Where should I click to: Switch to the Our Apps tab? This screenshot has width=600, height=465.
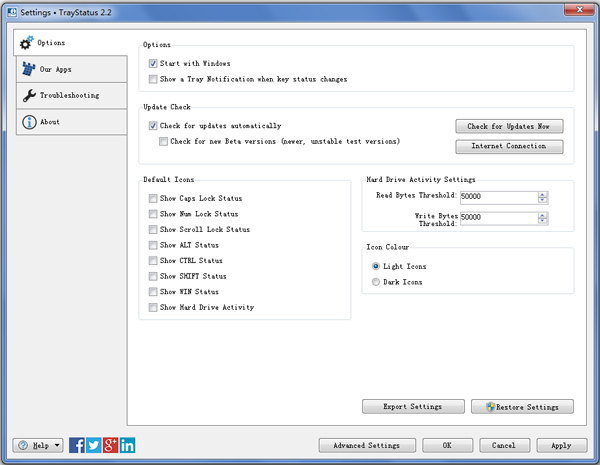click(x=72, y=69)
